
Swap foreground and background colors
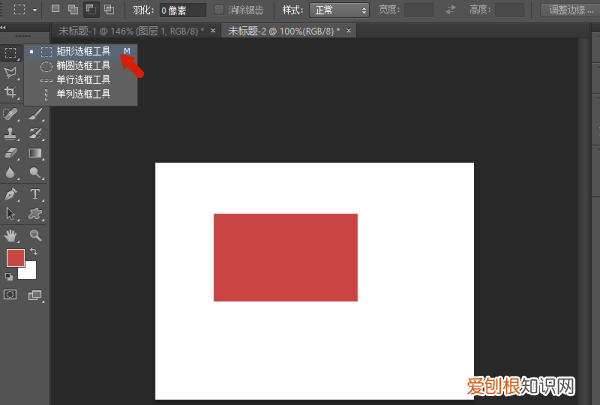pyautogui.click(x=34, y=251)
